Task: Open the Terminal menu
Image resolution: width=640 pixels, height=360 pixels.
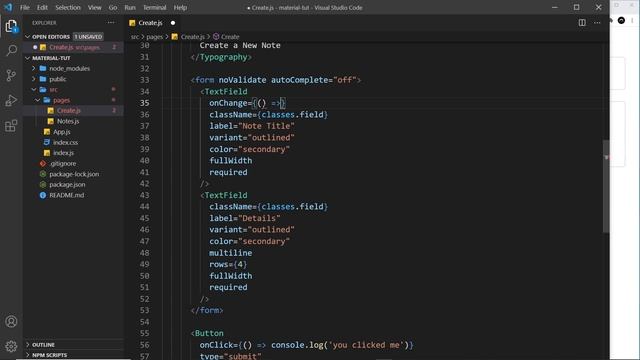Action: point(154,7)
